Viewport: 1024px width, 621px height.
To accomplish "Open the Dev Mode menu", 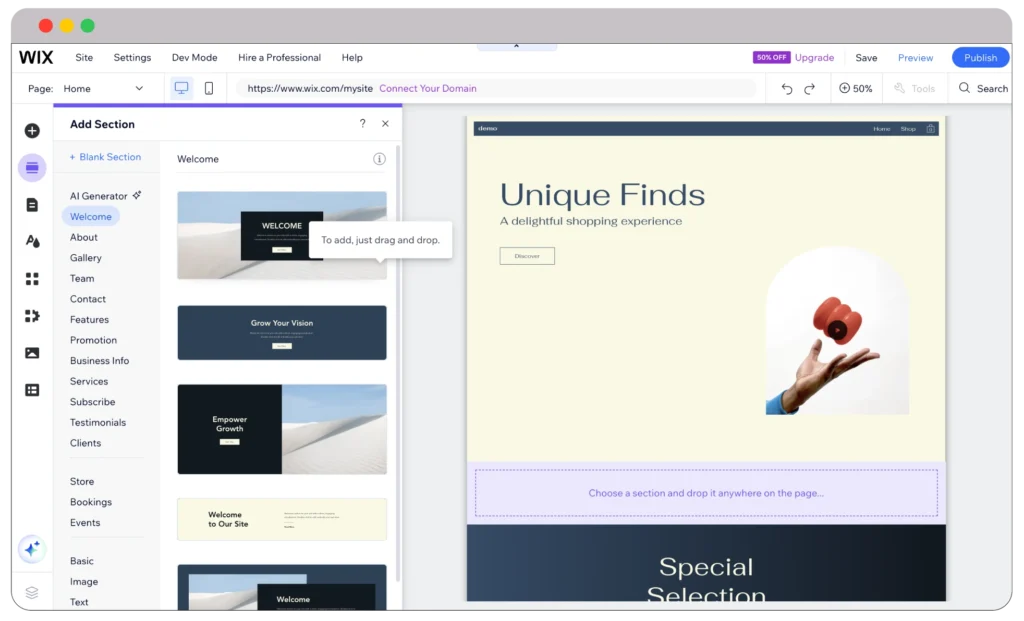I will point(194,58).
